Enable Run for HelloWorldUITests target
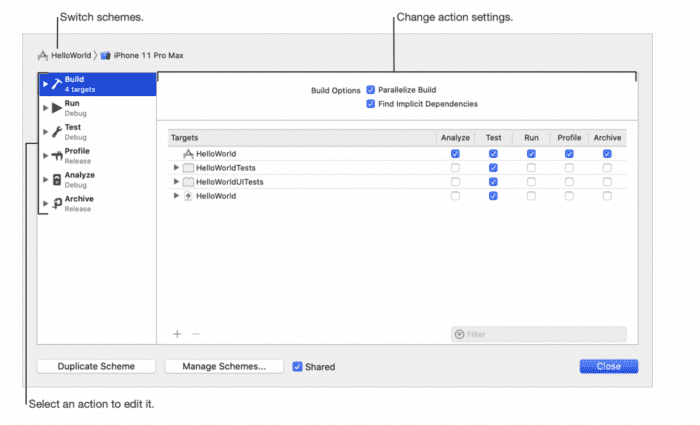 (x=531, y=182)
